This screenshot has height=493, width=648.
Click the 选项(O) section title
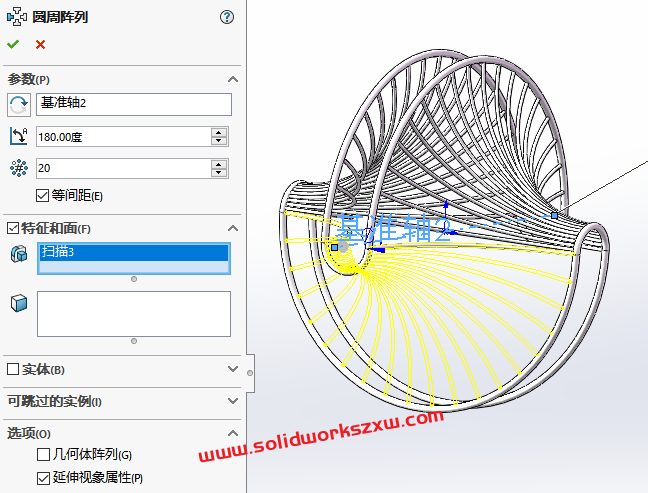(29, 433)
